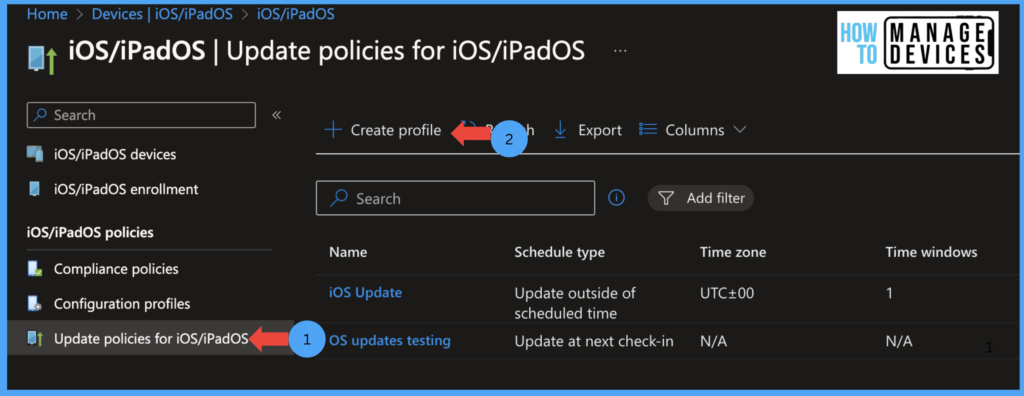
Task: Click Update outside of scheduled time cell
Action: [575, 303]
